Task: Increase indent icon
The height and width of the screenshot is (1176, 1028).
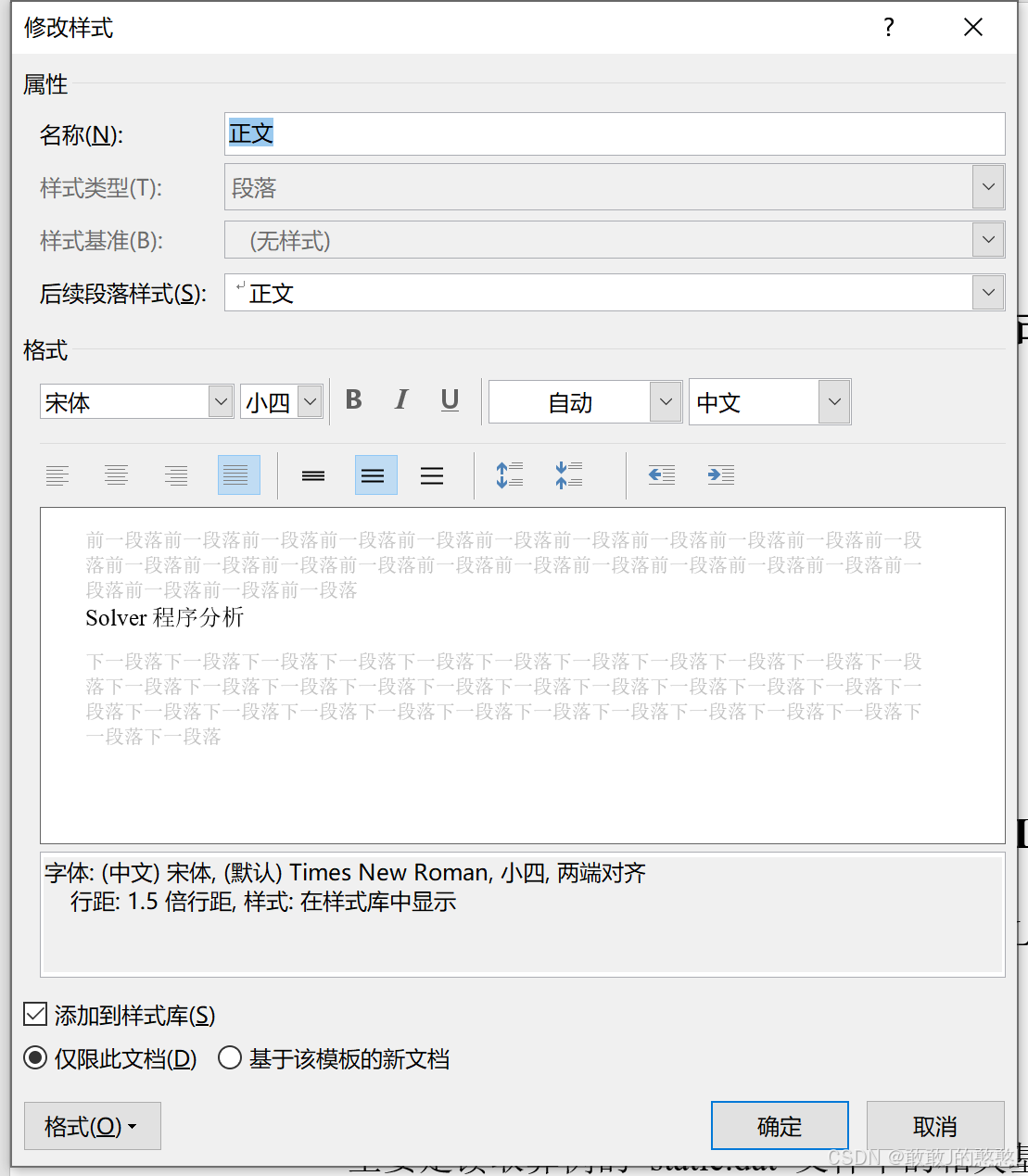Action: 721,475
